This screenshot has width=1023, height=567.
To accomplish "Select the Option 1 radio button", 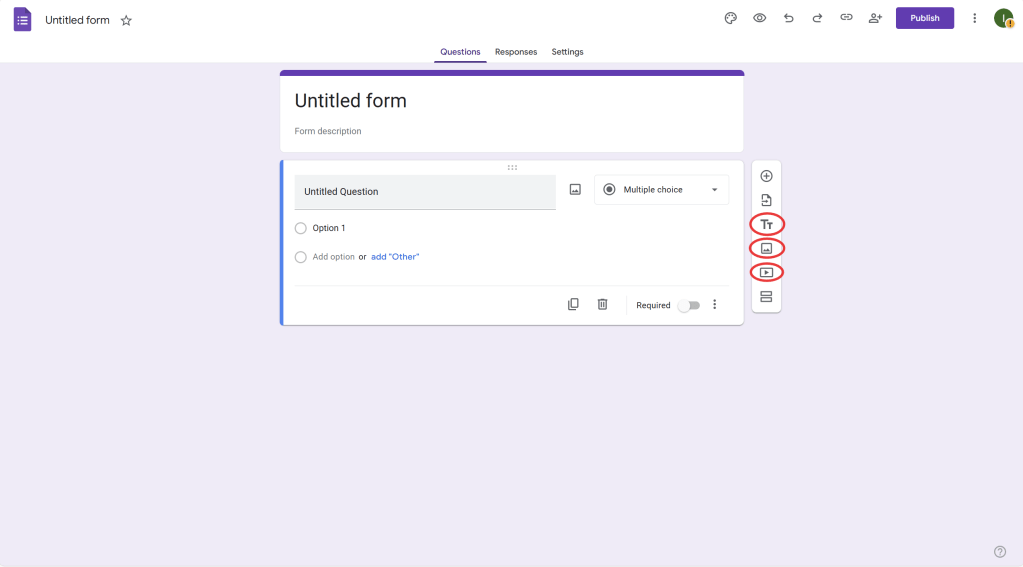I will click(301, 228).
